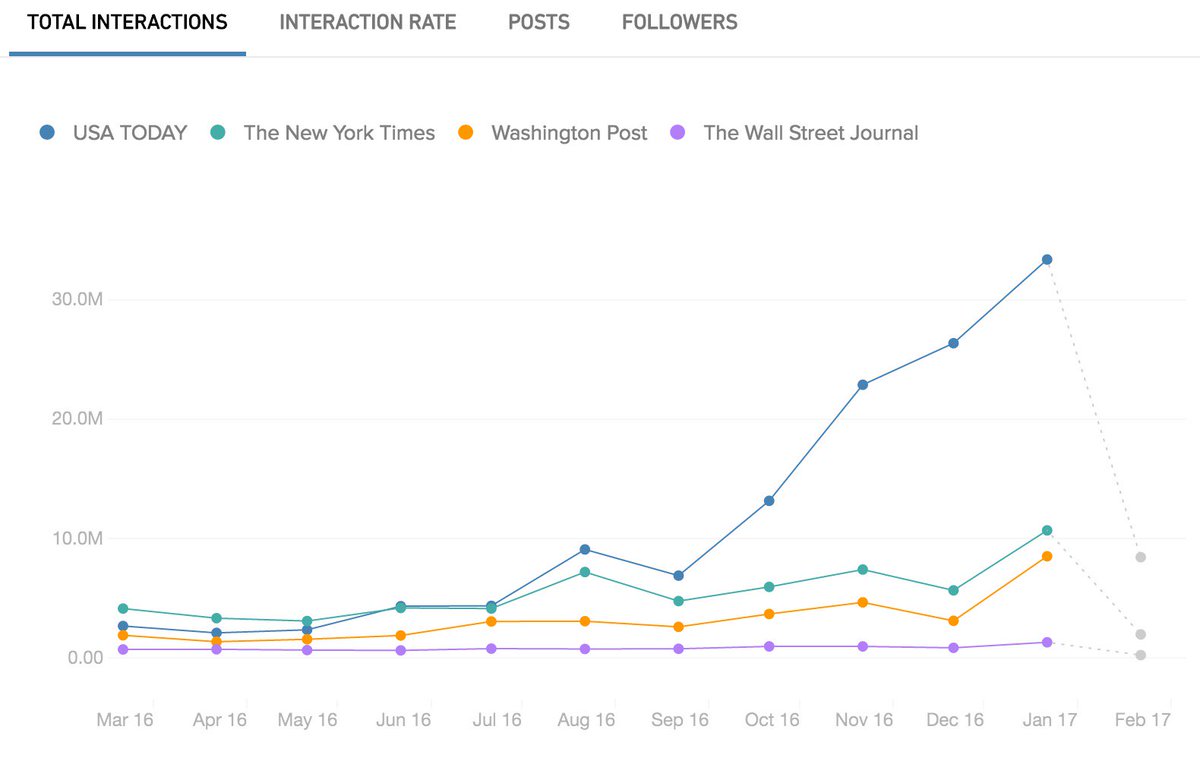Toggle the USA TODAY legend dot

tap(47, 132)
